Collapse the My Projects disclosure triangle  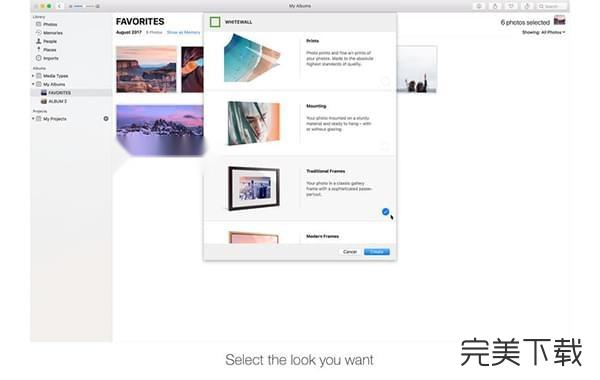33,119
